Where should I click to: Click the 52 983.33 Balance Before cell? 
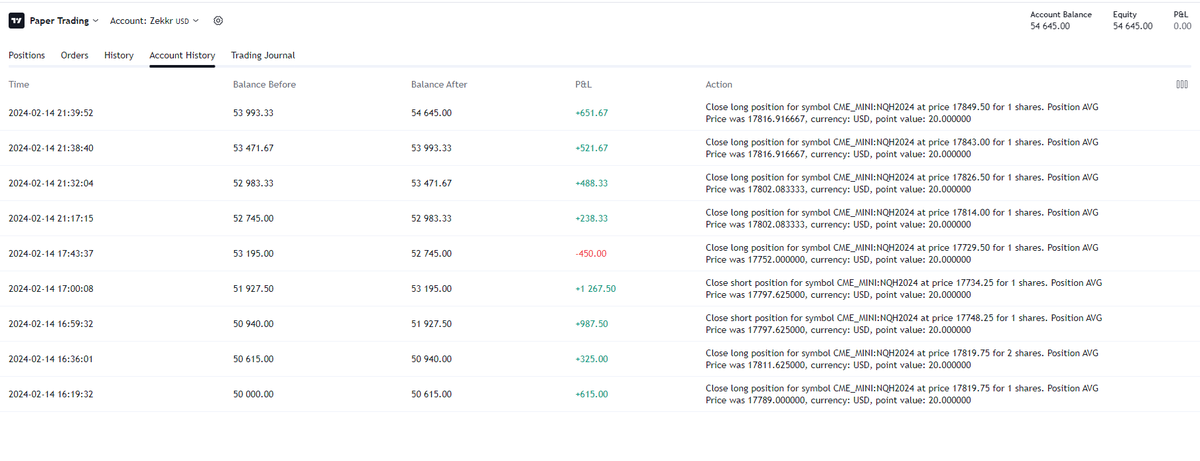coord(253,183)
